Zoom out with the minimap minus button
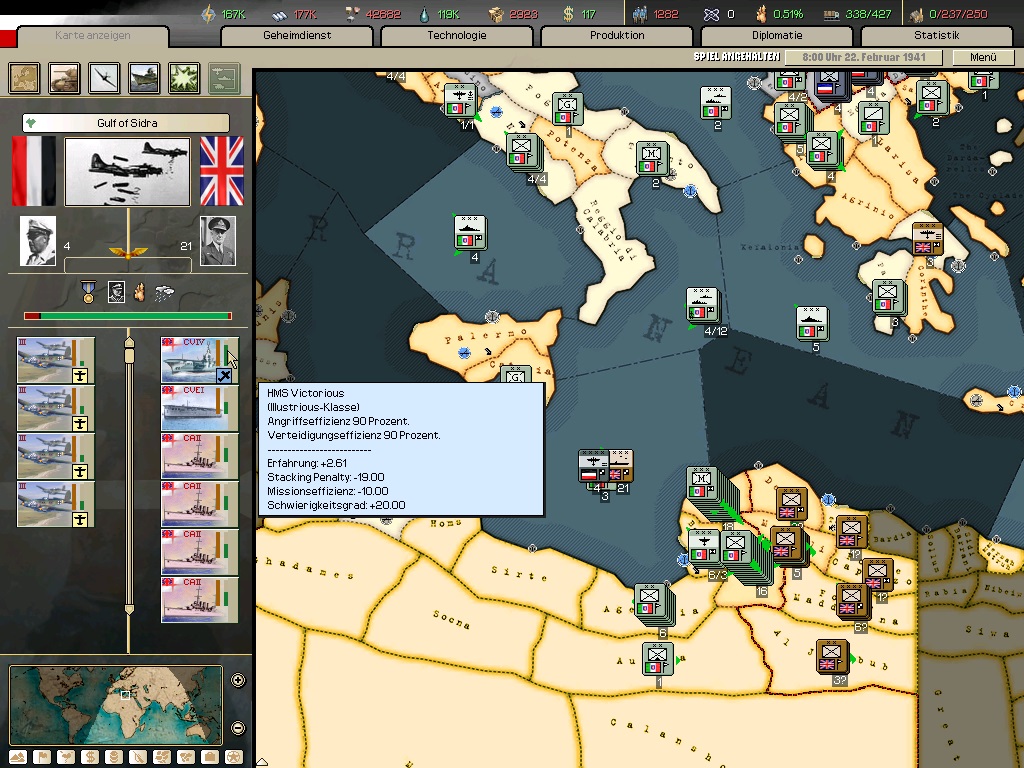Image resolution: width=1024 pixels, height=768 pixels. [238, 727]
